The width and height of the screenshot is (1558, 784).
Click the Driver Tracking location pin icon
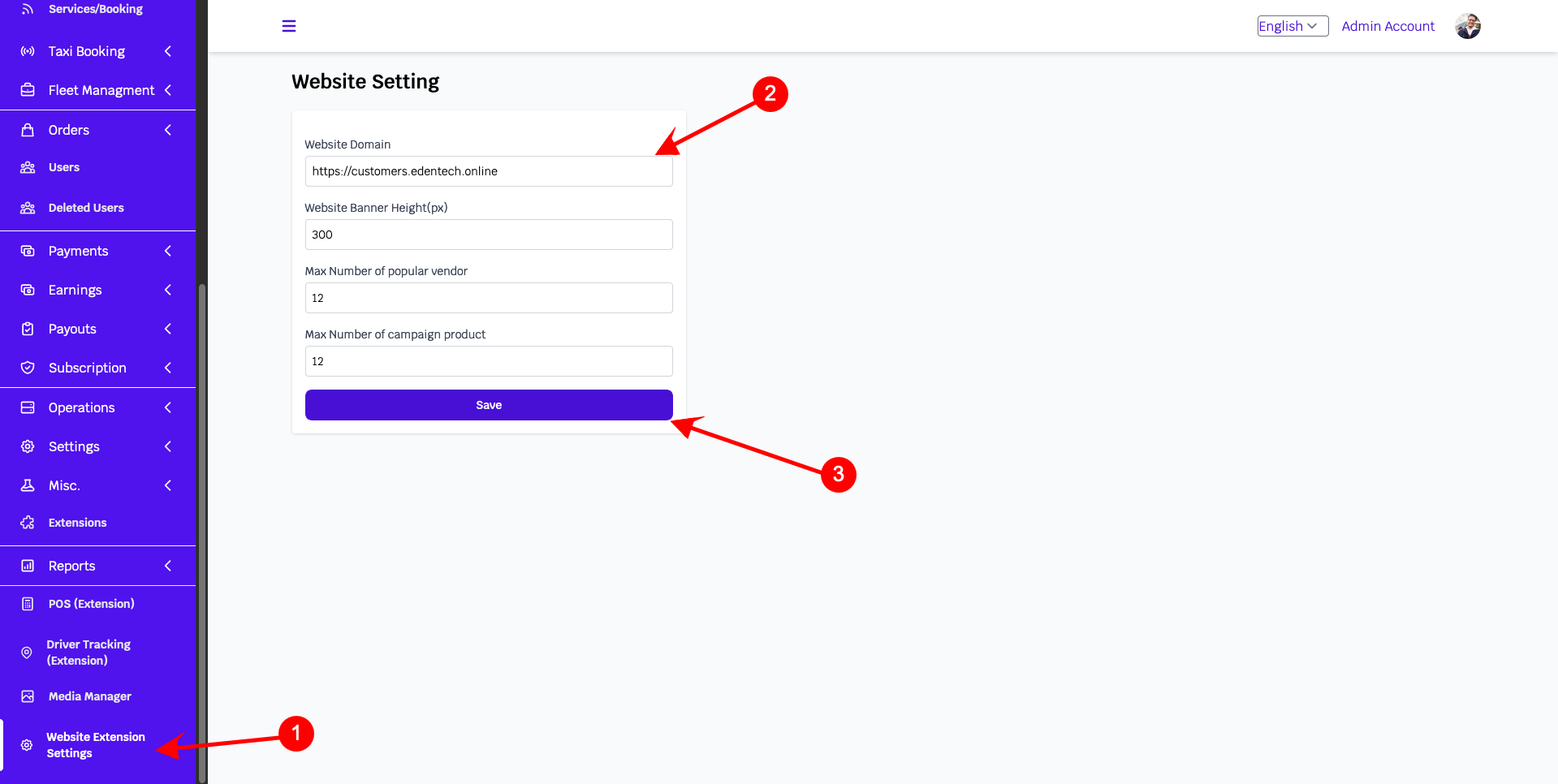(27, 653)
